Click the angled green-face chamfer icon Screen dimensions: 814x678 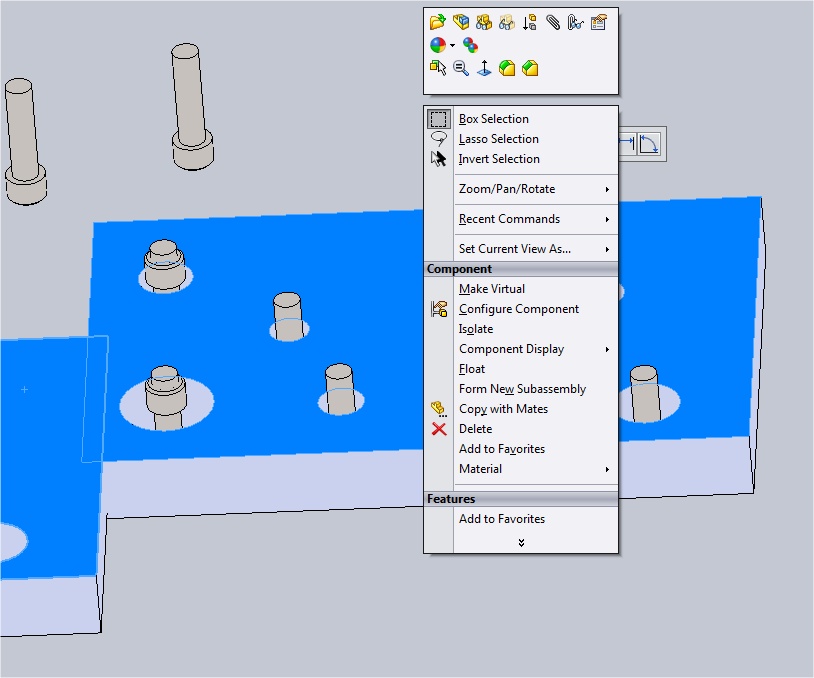530,68
